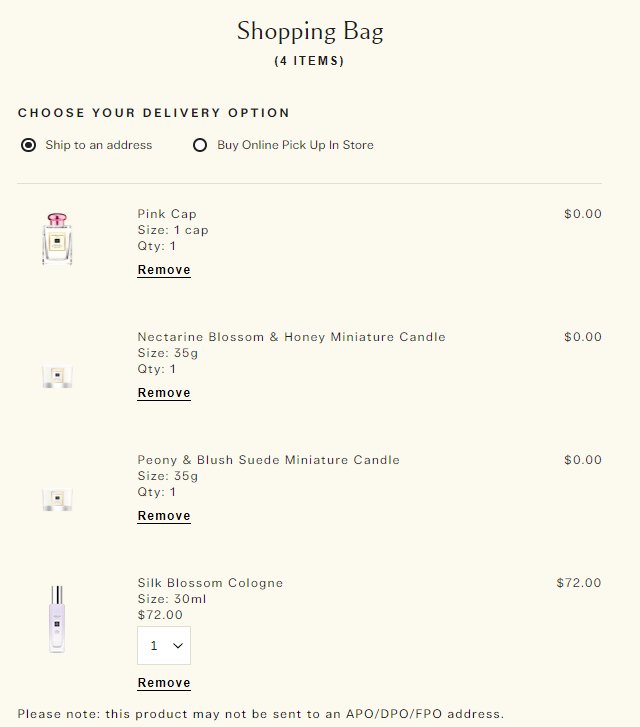Click Nectarine Blossom & Honey Miniature Candle title

coord(291,337)
